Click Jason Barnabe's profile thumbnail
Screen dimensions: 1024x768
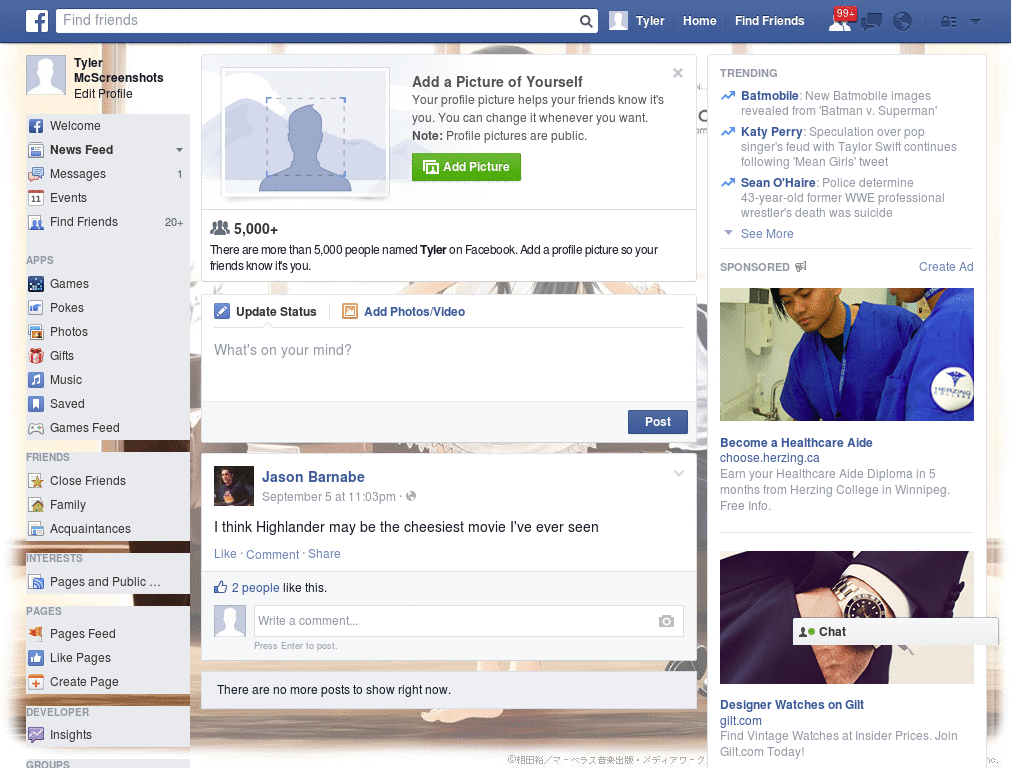(234, 486)
